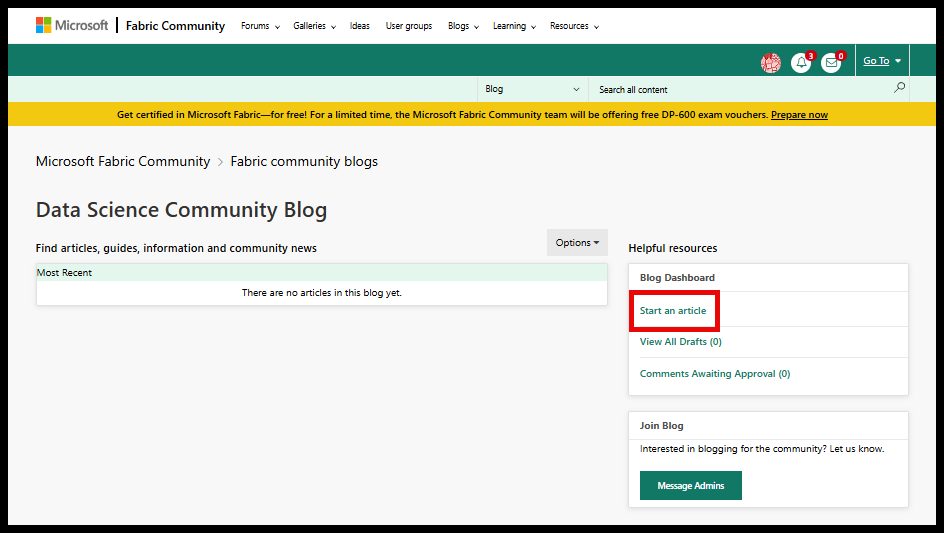This screenshot has width=944, height=533.
Task: Click the search magnifier icon
Action: pos(899,88)
